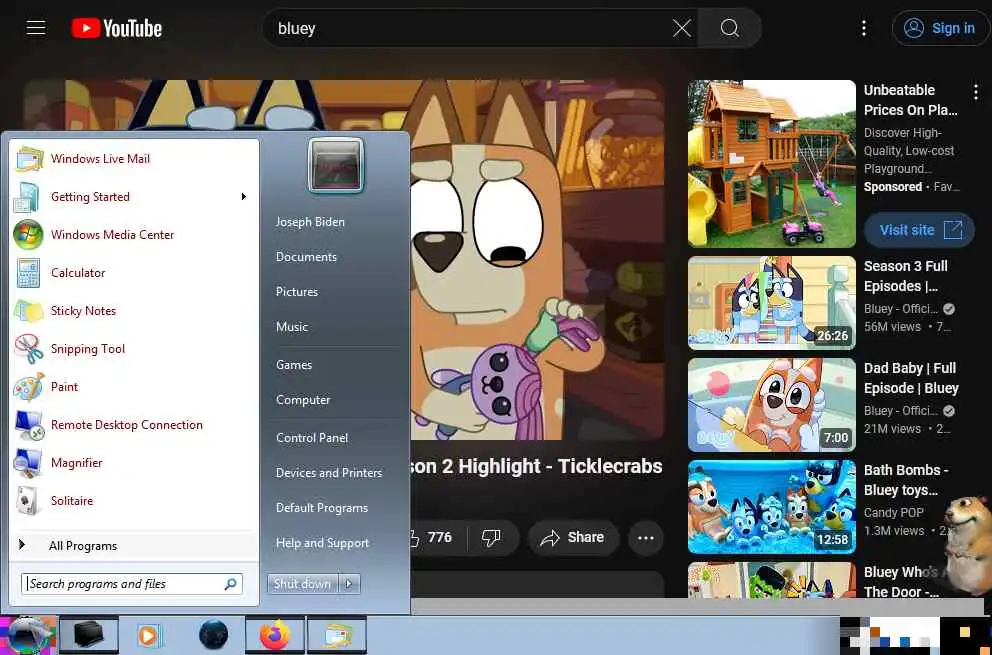Click the Visit site button
This screenshot has height=655, width=992.
click(919, 230)
